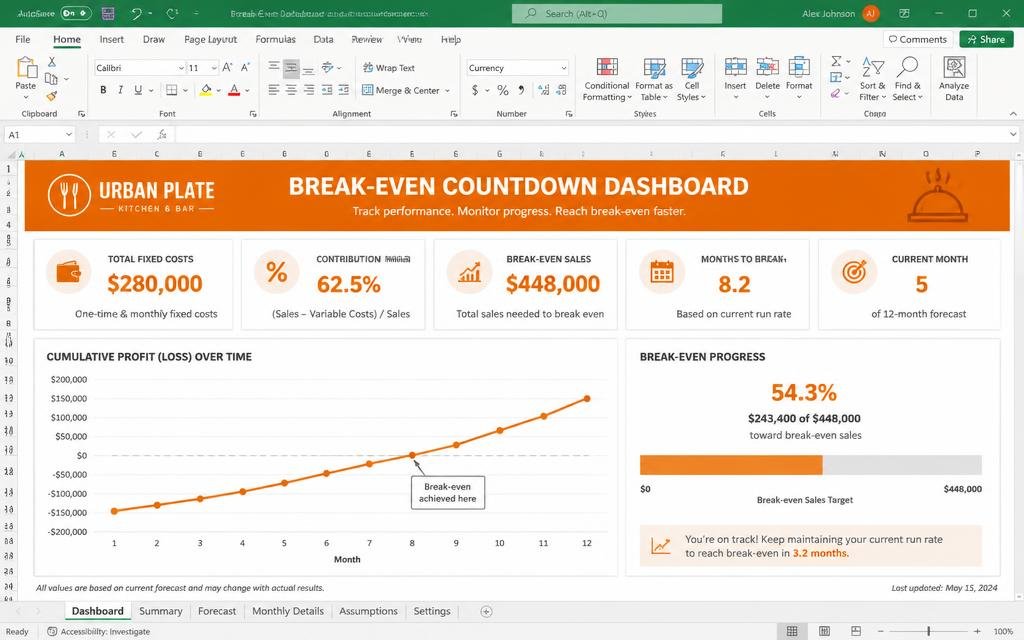Apply Comma Style format

point(521,90)
